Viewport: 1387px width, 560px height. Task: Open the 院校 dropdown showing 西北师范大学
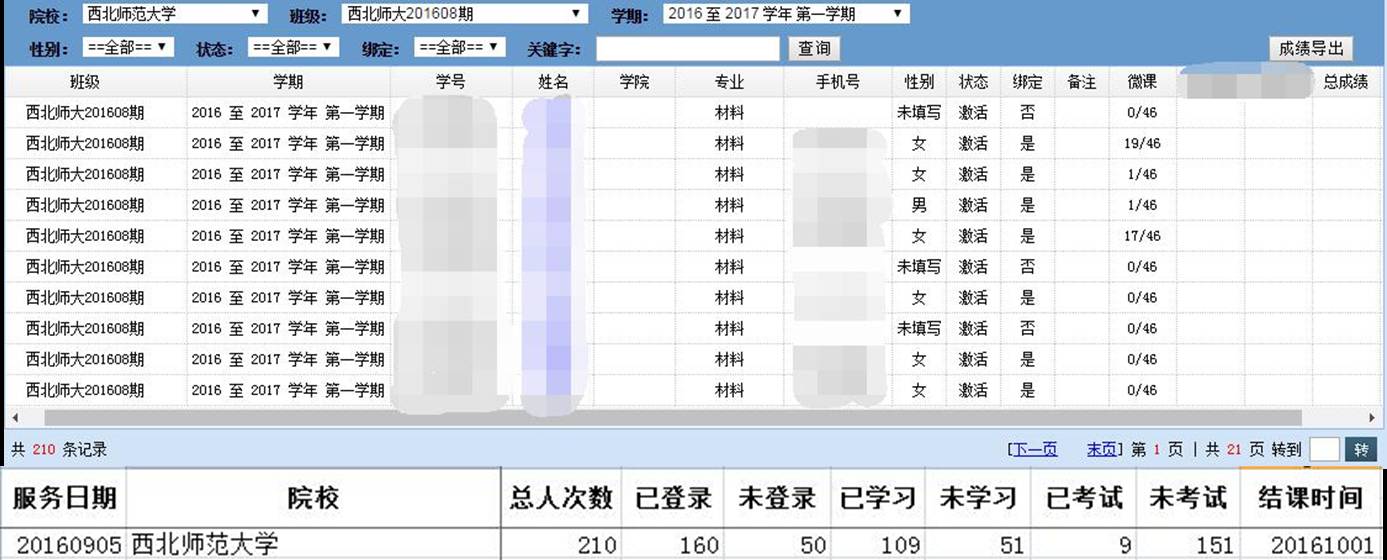174,14
